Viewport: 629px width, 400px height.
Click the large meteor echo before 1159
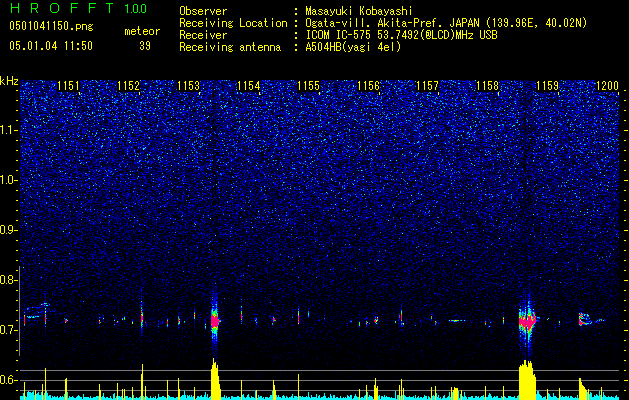click(x=528, y=322)
